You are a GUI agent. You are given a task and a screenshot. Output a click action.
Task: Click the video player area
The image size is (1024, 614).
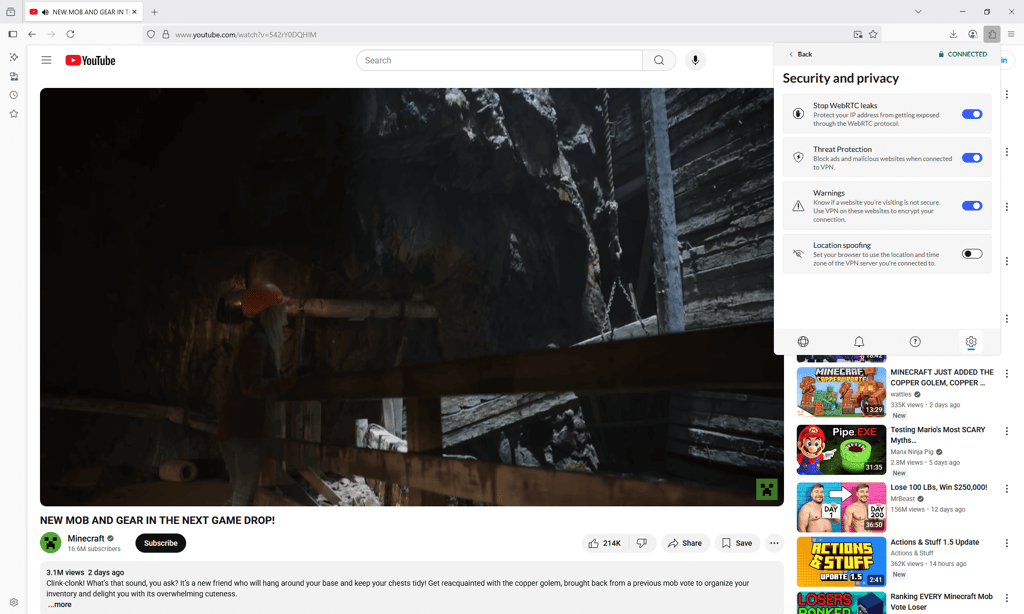(411, 297)
